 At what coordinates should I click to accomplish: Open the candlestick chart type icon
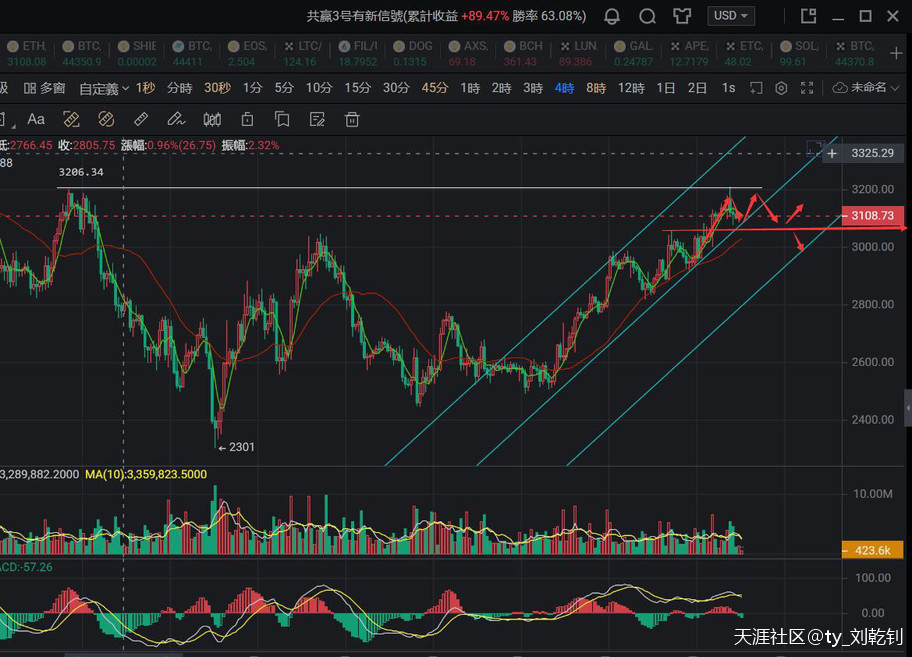[212, 120]
